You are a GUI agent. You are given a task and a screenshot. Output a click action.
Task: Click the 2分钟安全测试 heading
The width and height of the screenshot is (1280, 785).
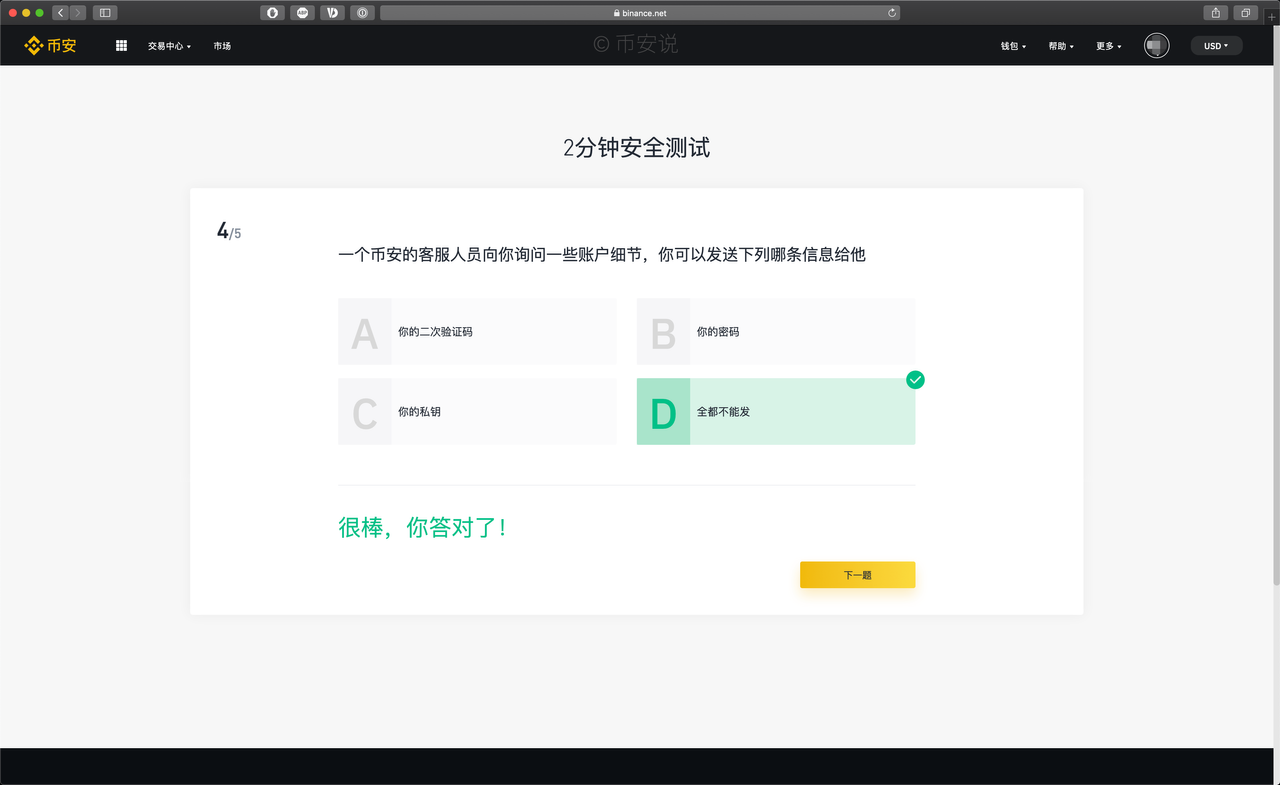(x=637, y=148)
